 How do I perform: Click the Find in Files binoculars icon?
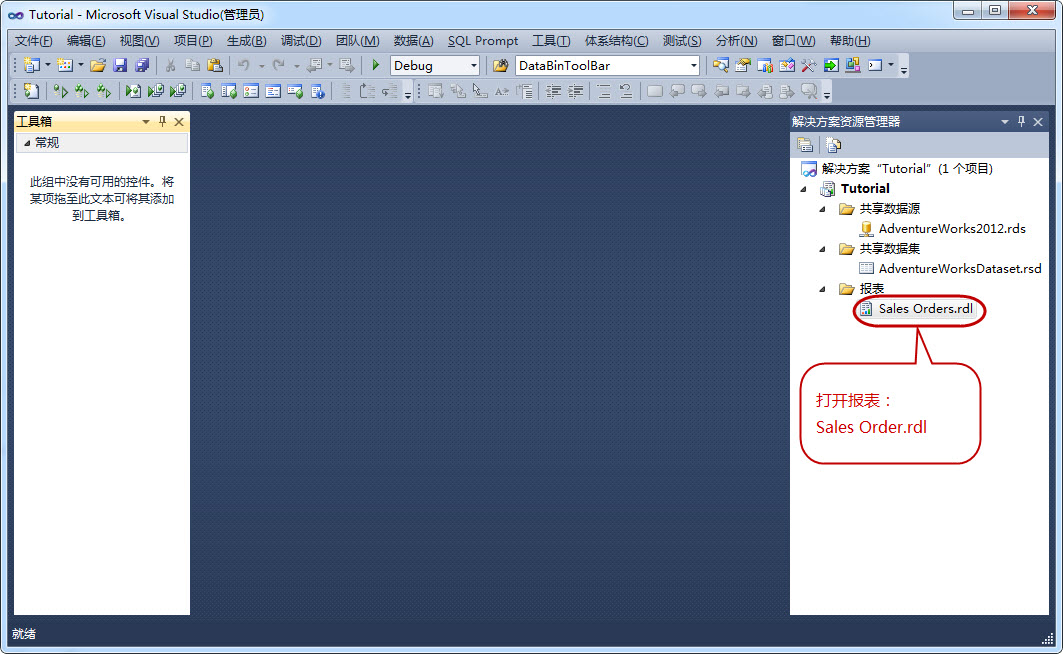pos(500,65)
